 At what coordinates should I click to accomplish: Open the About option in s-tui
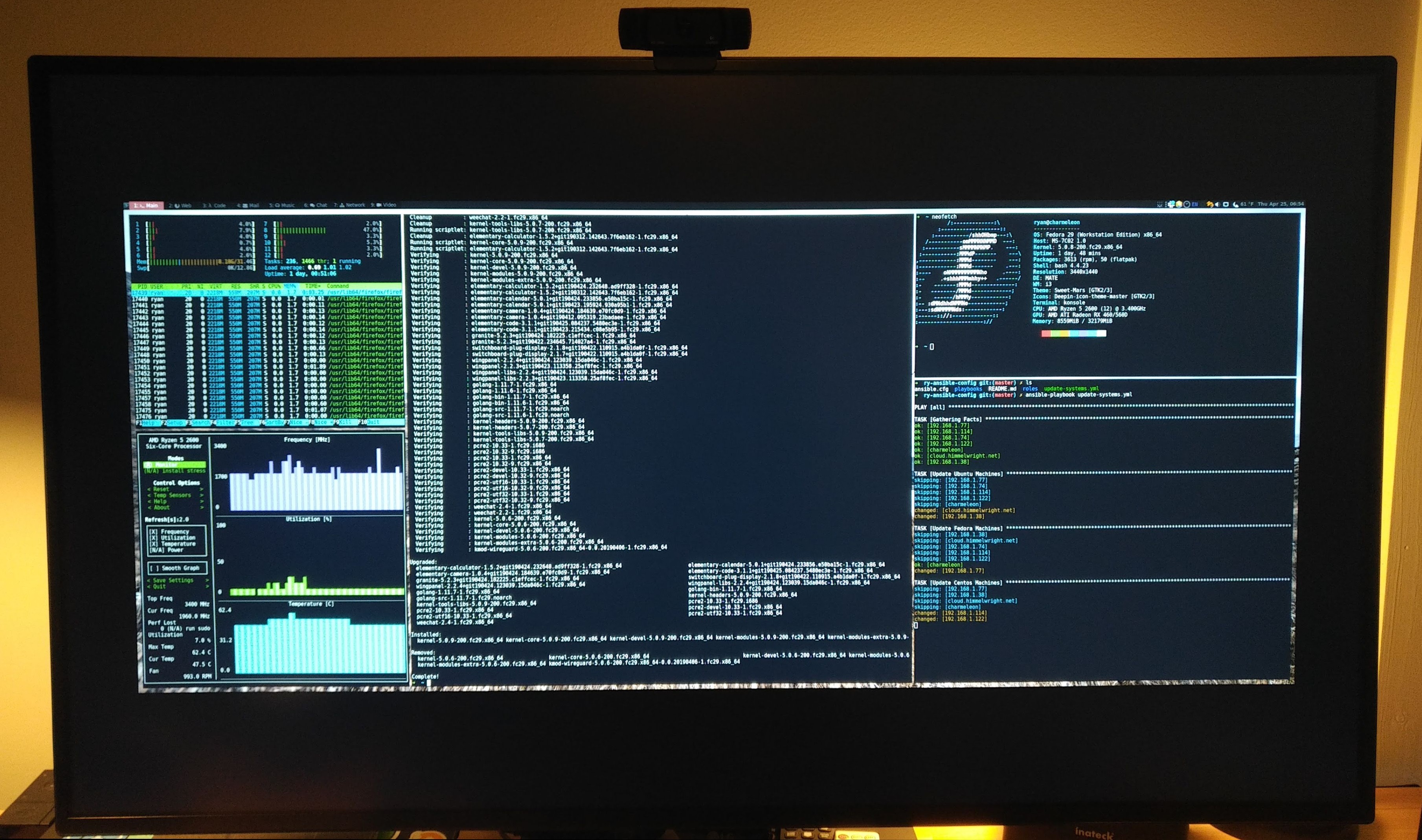[161, 508]
